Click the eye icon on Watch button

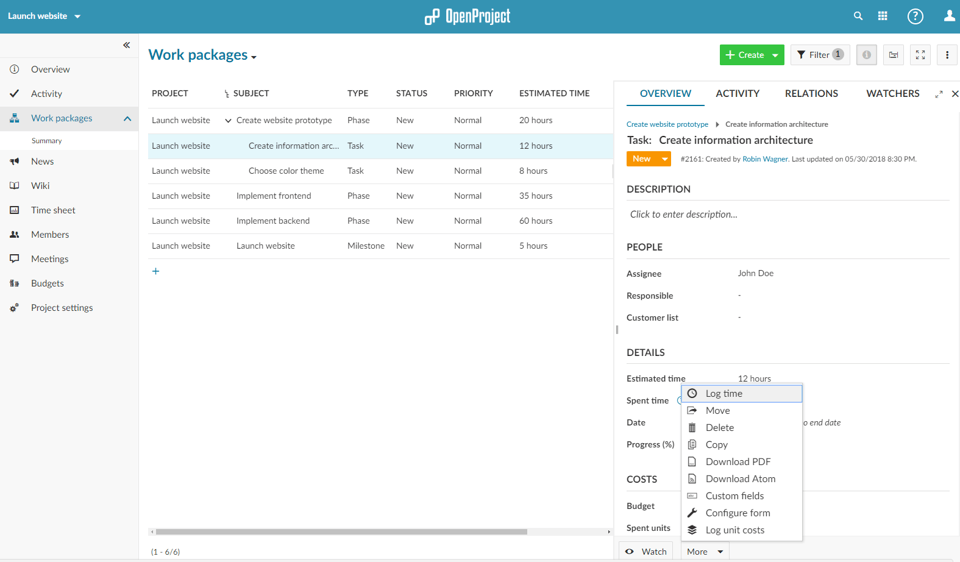coord(629,552)
